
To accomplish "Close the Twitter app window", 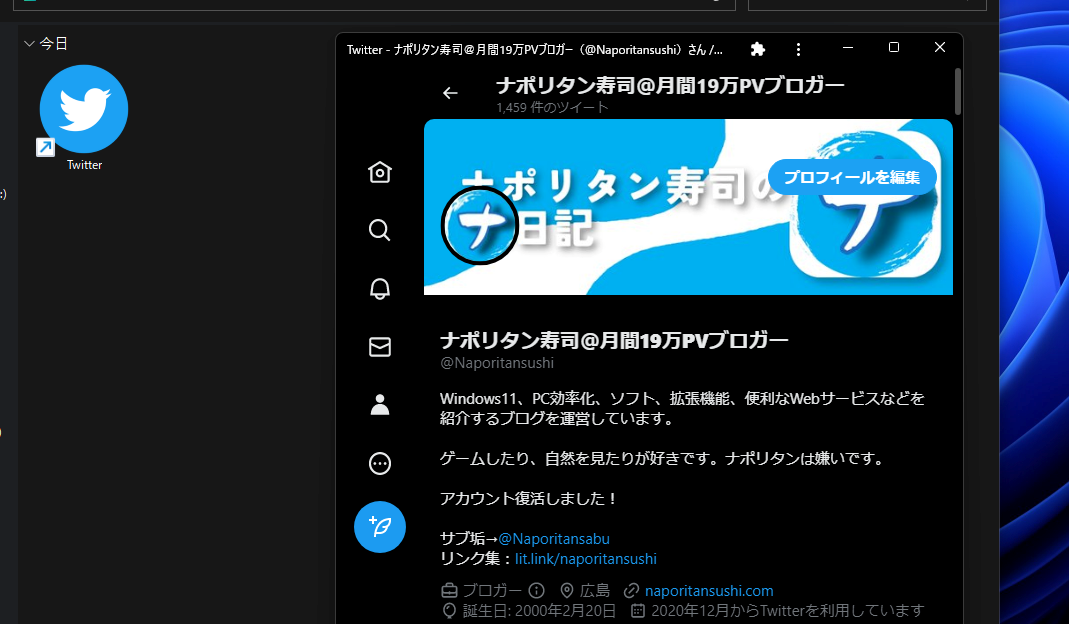I will [939, 48].
